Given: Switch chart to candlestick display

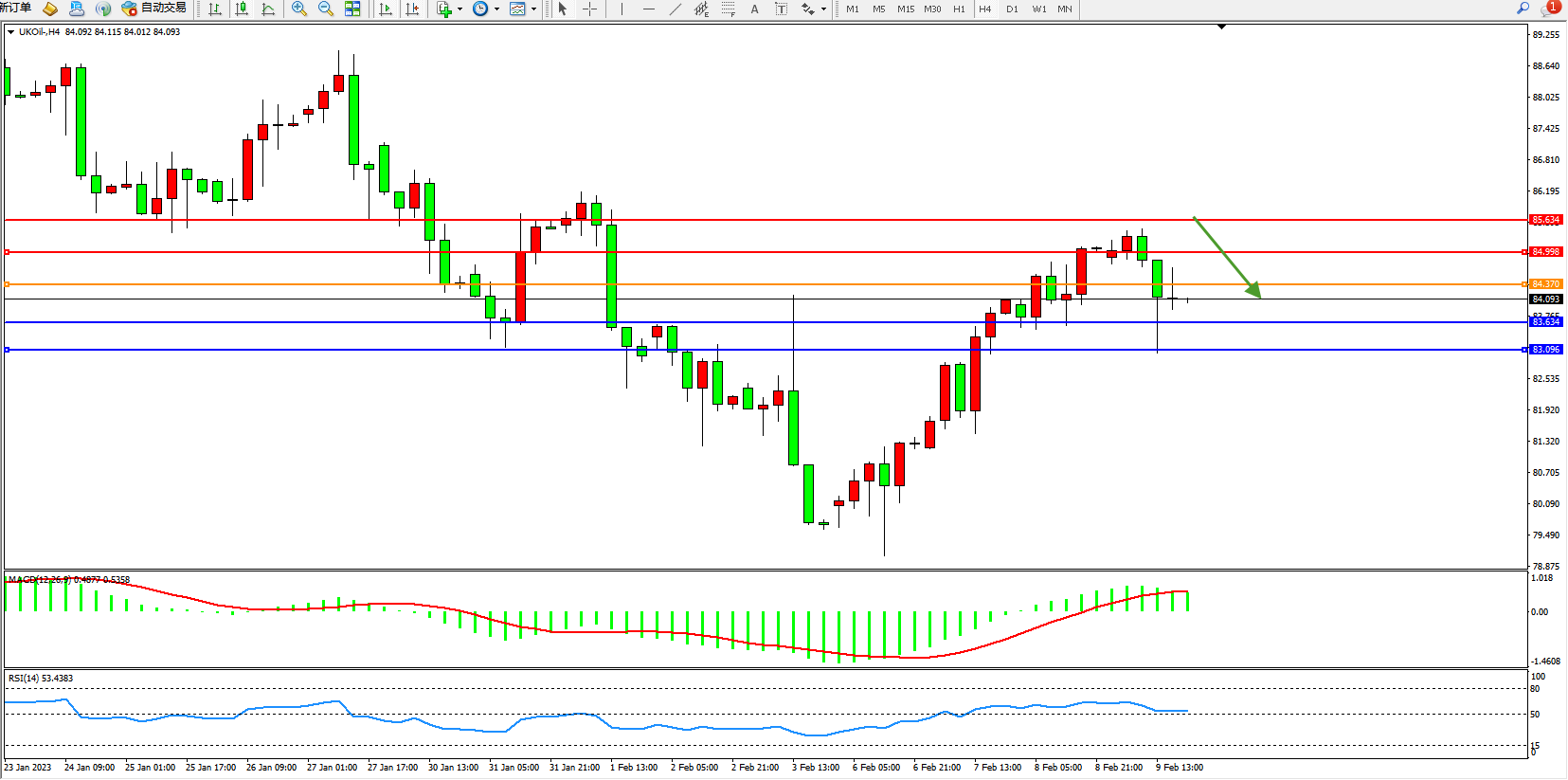Looking at the screenshot, I should (242, 9).
